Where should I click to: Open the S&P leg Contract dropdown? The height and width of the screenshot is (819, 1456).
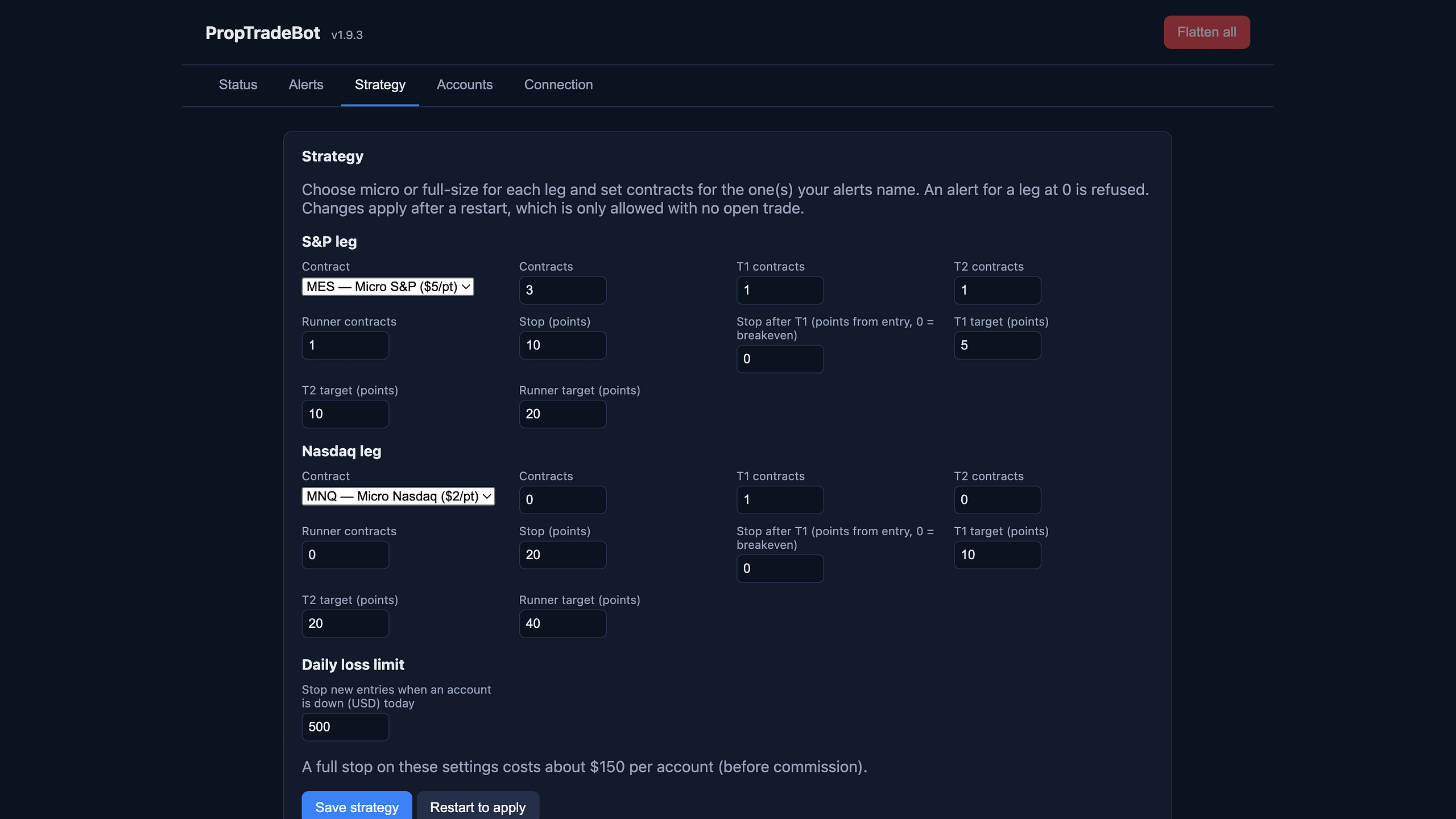tap(388, 287)
